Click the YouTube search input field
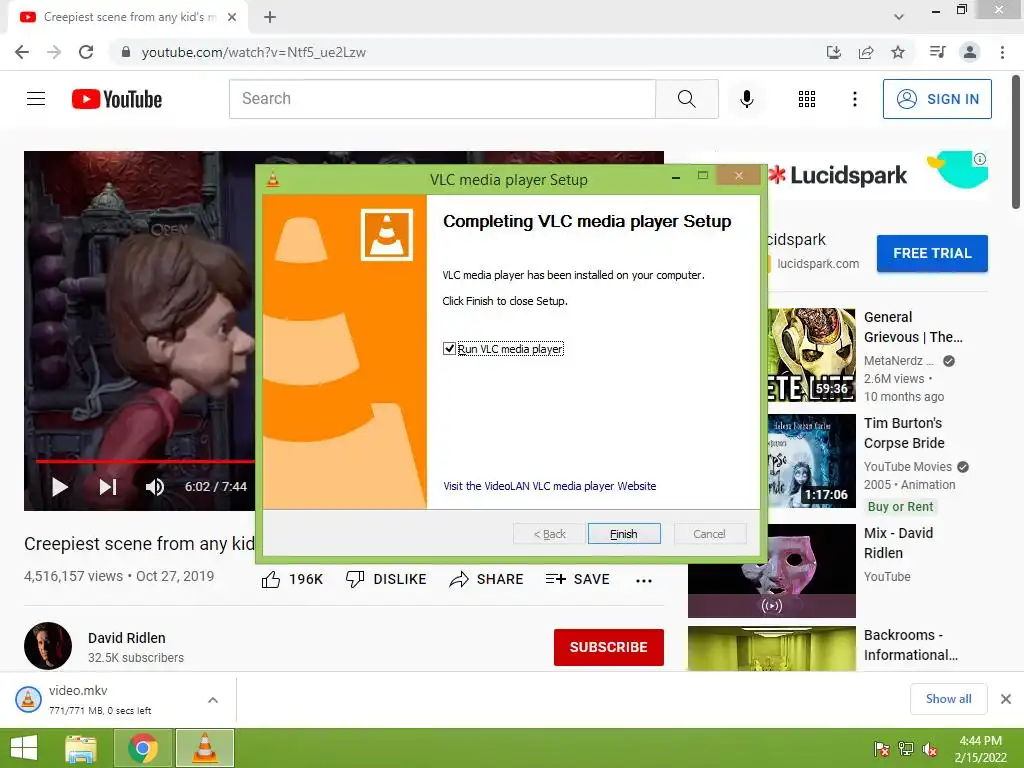The height and width of the screenshot is (768, 1024). (442, 99)
